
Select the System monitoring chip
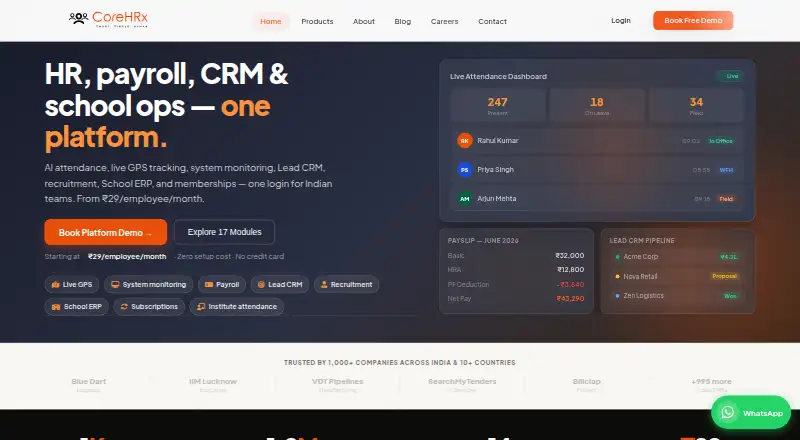148,284
